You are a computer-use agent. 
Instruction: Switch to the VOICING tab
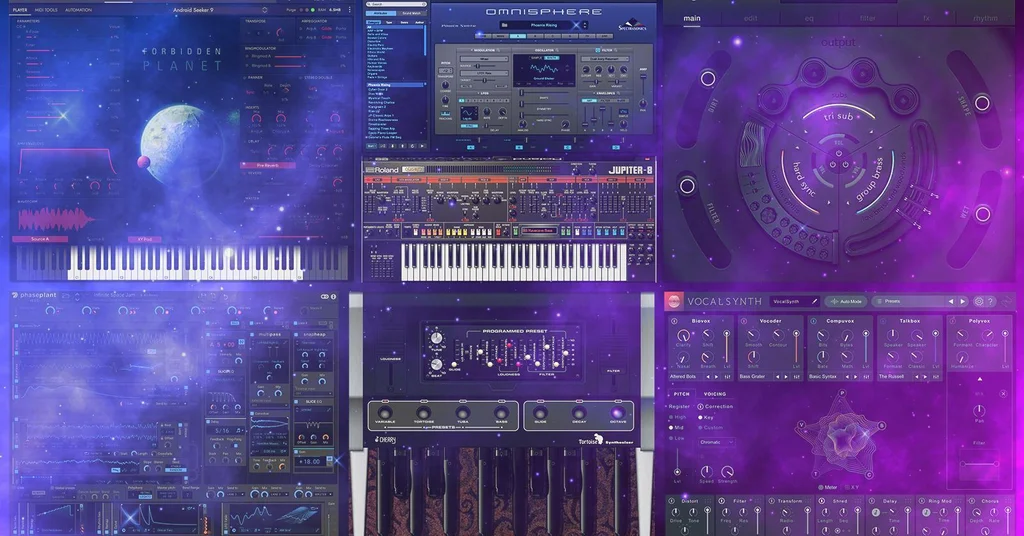[x=714, y=394]
